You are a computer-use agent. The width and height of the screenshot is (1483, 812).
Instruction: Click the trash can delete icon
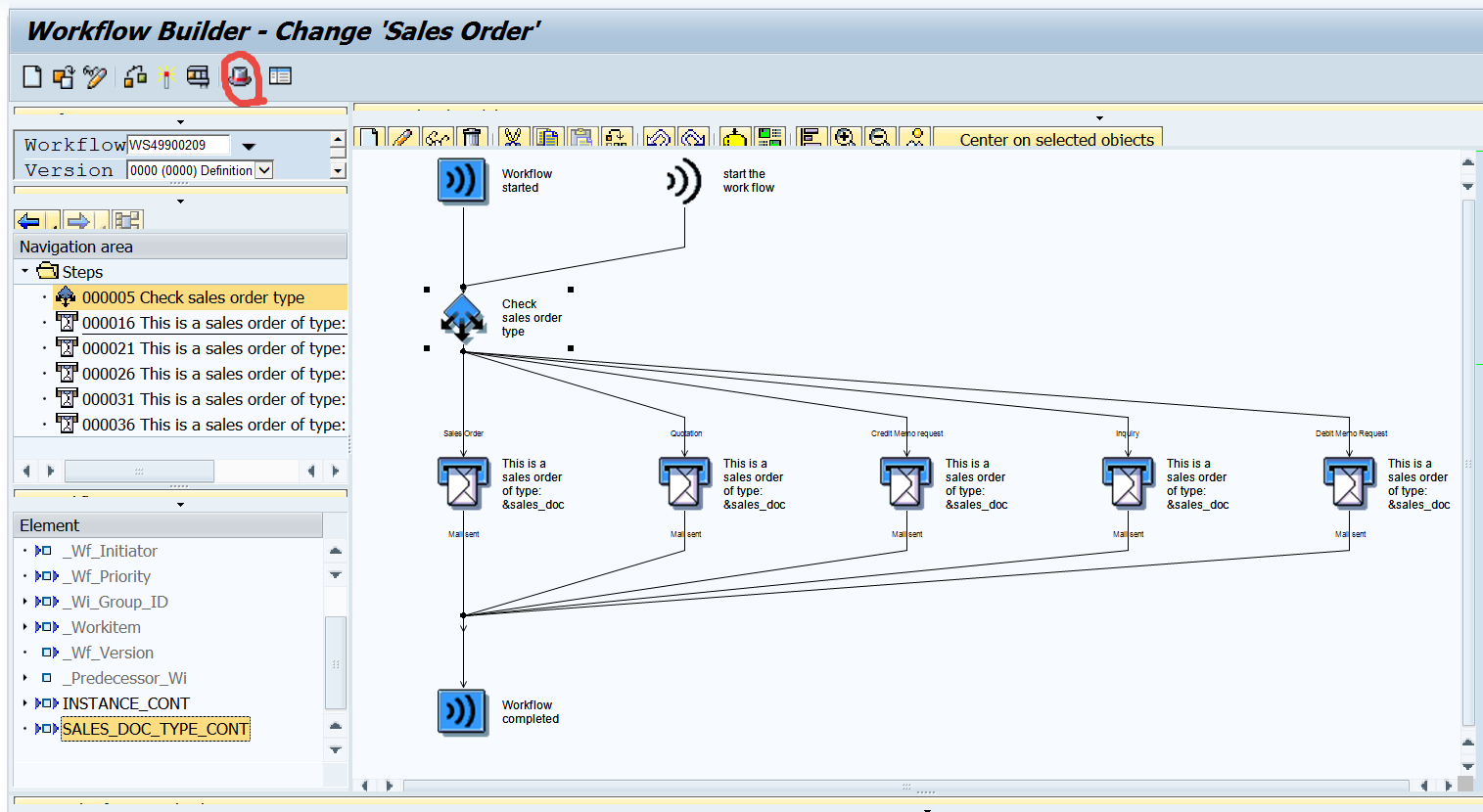click(472, 138)
